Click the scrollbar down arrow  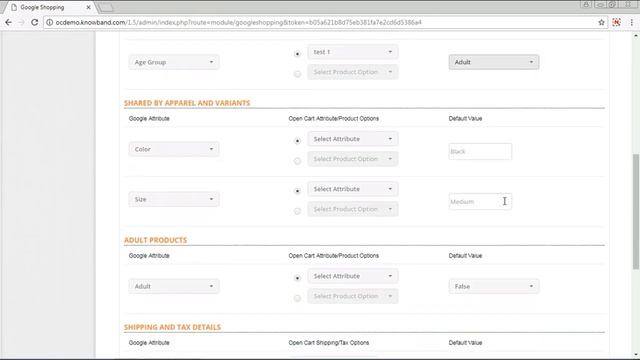point(636,354)
